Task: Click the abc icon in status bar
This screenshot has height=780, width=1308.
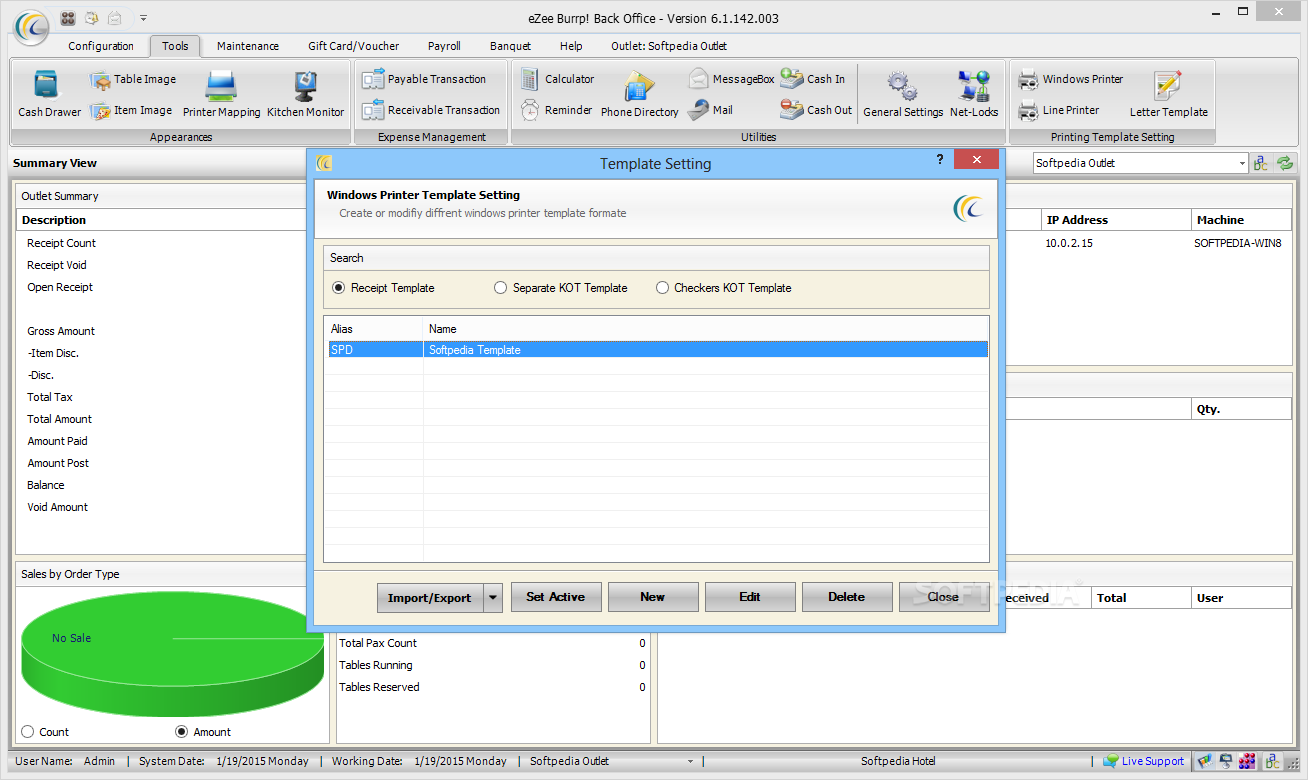Action: (1270, 761)
